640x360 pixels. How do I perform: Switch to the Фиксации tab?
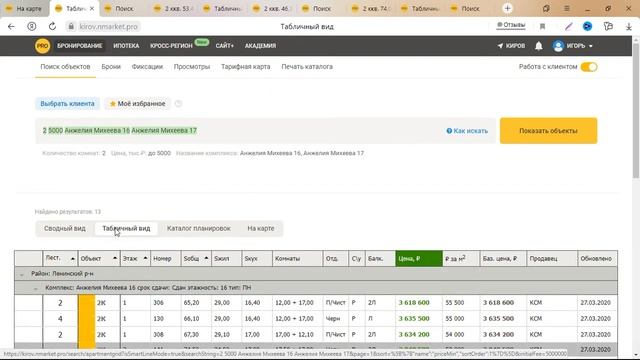(x=147, y=67)
